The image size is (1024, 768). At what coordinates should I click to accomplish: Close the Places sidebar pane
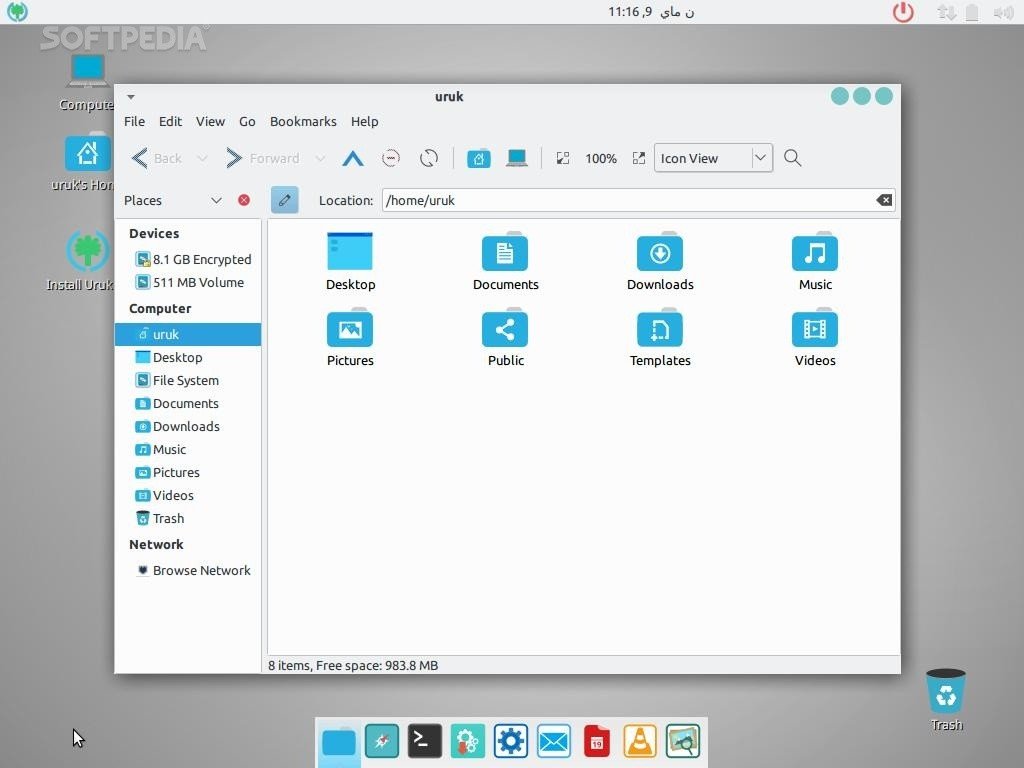point(244,200)
